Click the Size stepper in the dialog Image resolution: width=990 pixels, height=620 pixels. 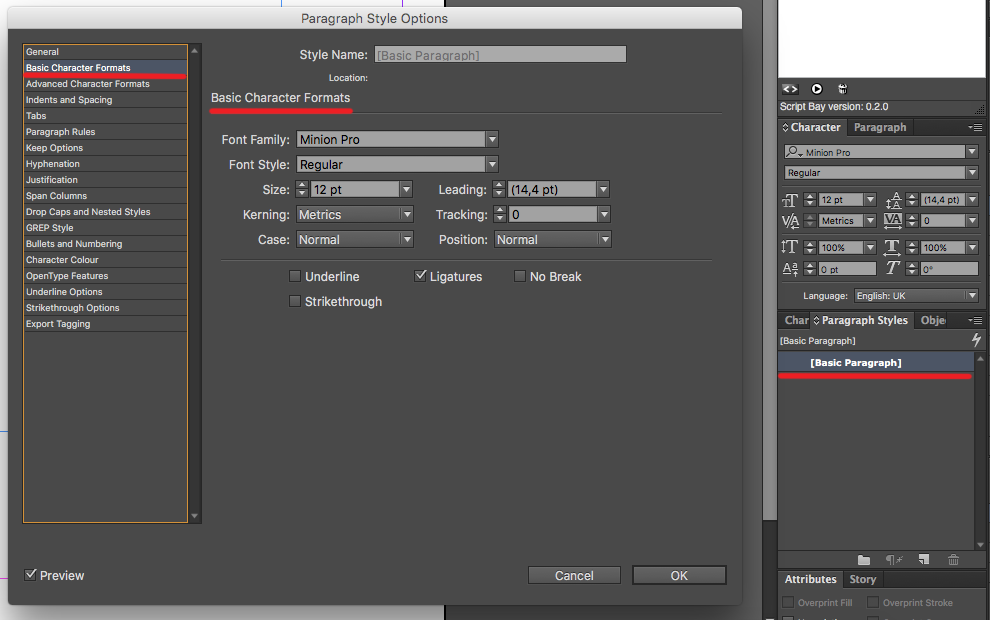302,189
